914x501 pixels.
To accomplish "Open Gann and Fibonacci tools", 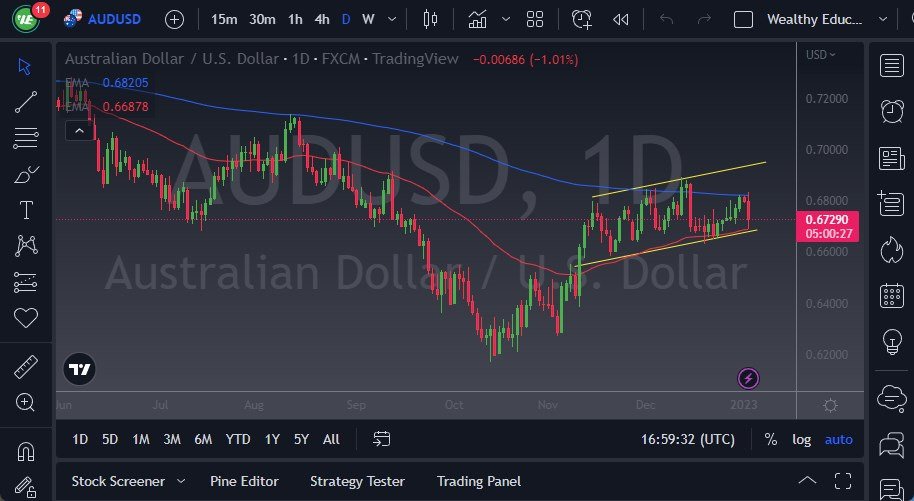I will click(26, 138).
